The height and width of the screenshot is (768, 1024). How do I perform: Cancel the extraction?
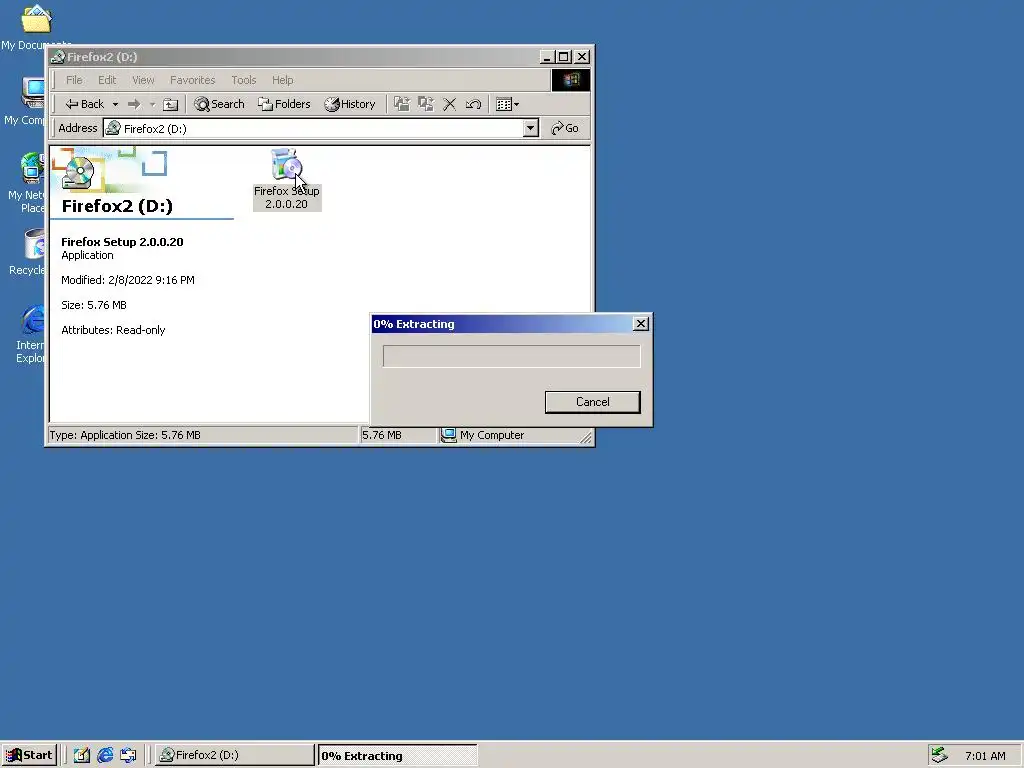(x=592, y=402)
